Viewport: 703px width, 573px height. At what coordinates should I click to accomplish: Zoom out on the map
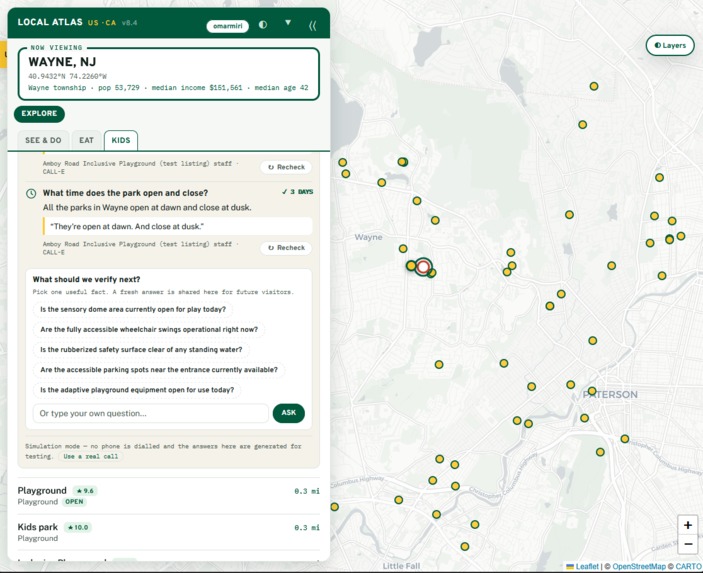click(x=688, y=544)
